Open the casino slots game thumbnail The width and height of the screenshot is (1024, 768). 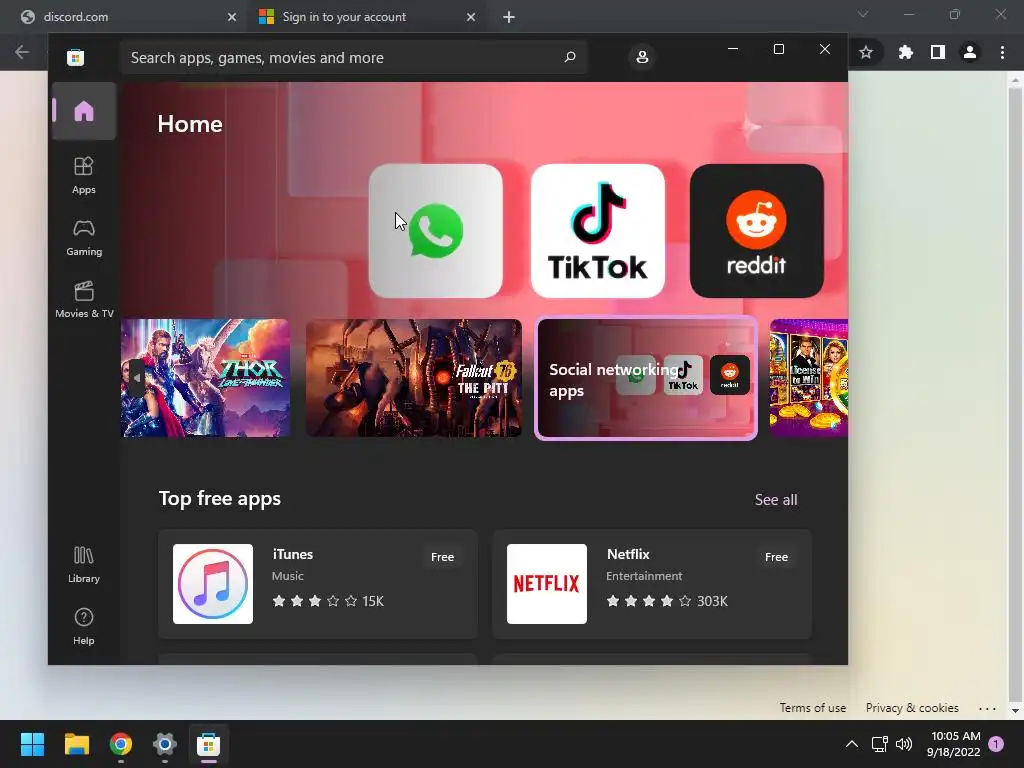[x=808, y=378]
